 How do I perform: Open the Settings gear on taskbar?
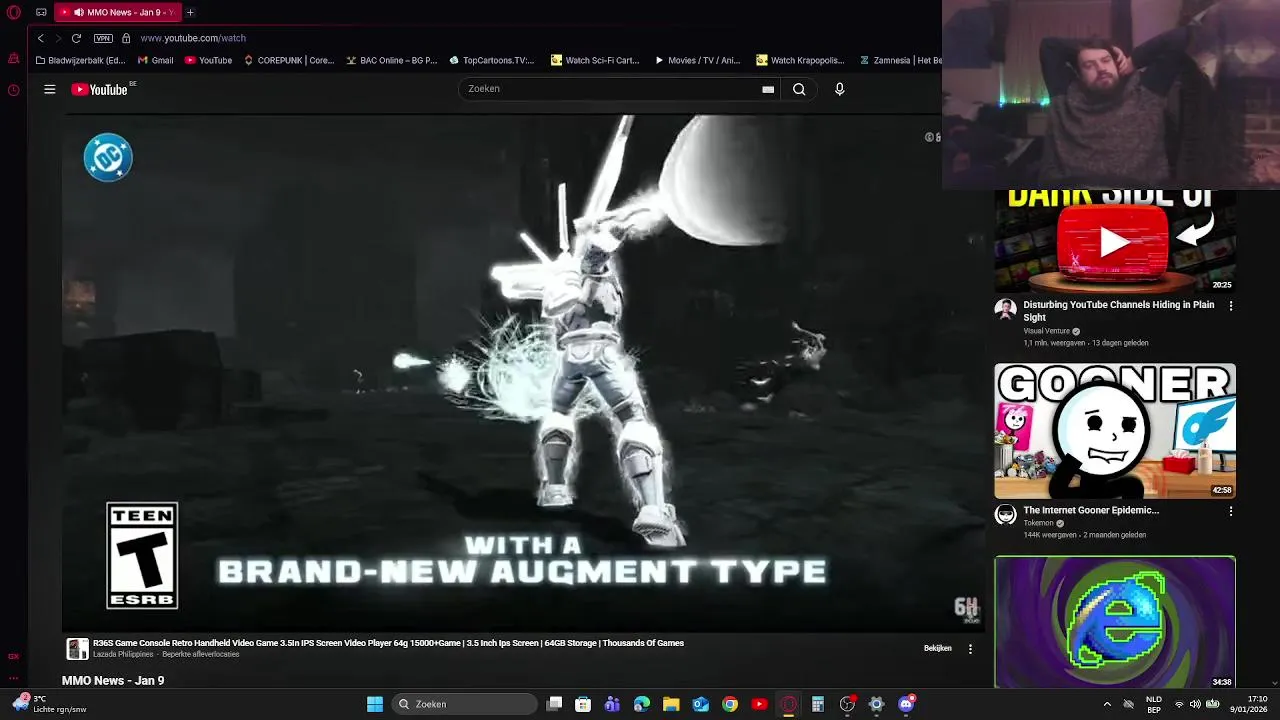(876, 704)
